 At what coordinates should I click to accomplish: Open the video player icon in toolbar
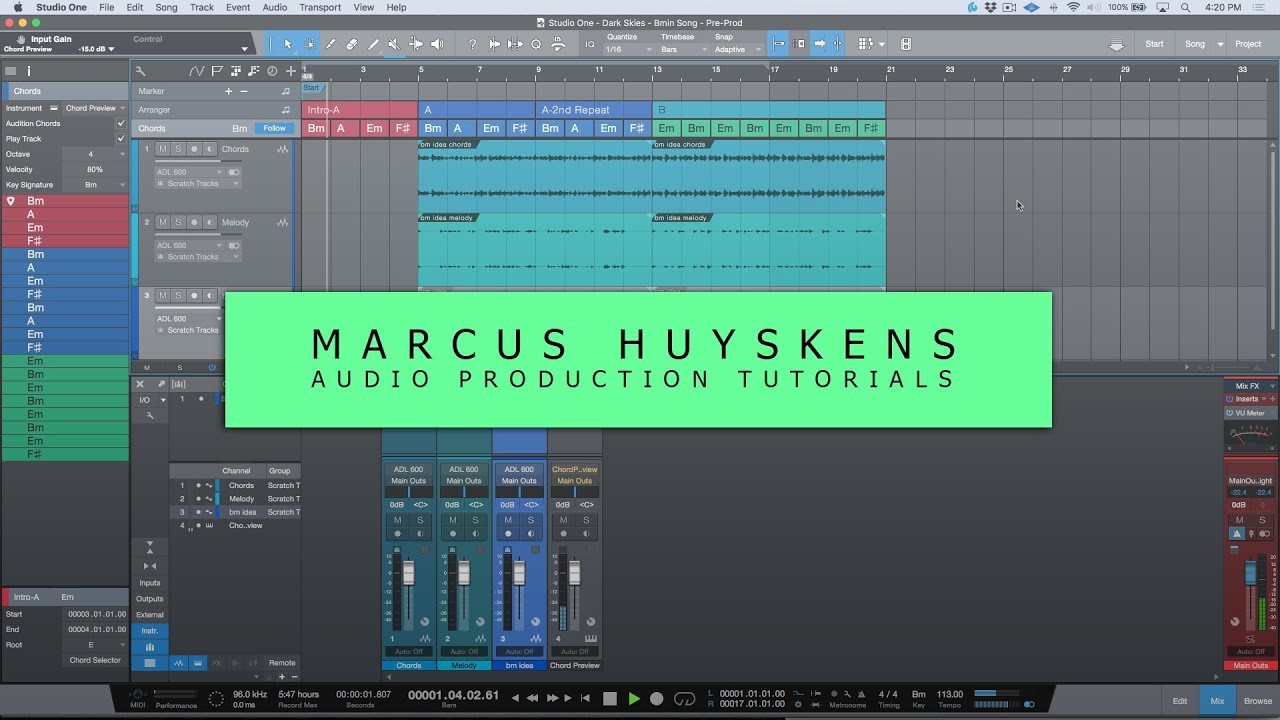906,44
